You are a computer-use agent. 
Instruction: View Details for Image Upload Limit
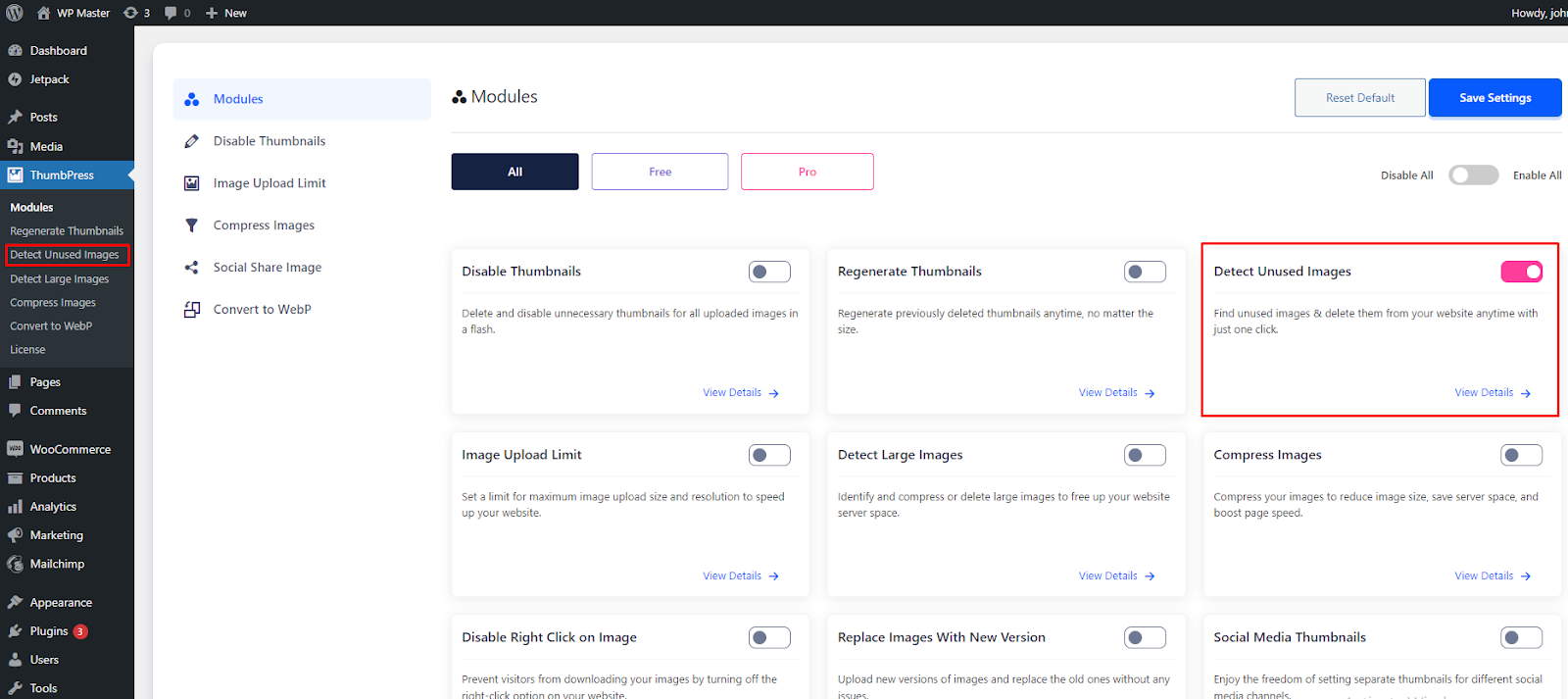741,576
